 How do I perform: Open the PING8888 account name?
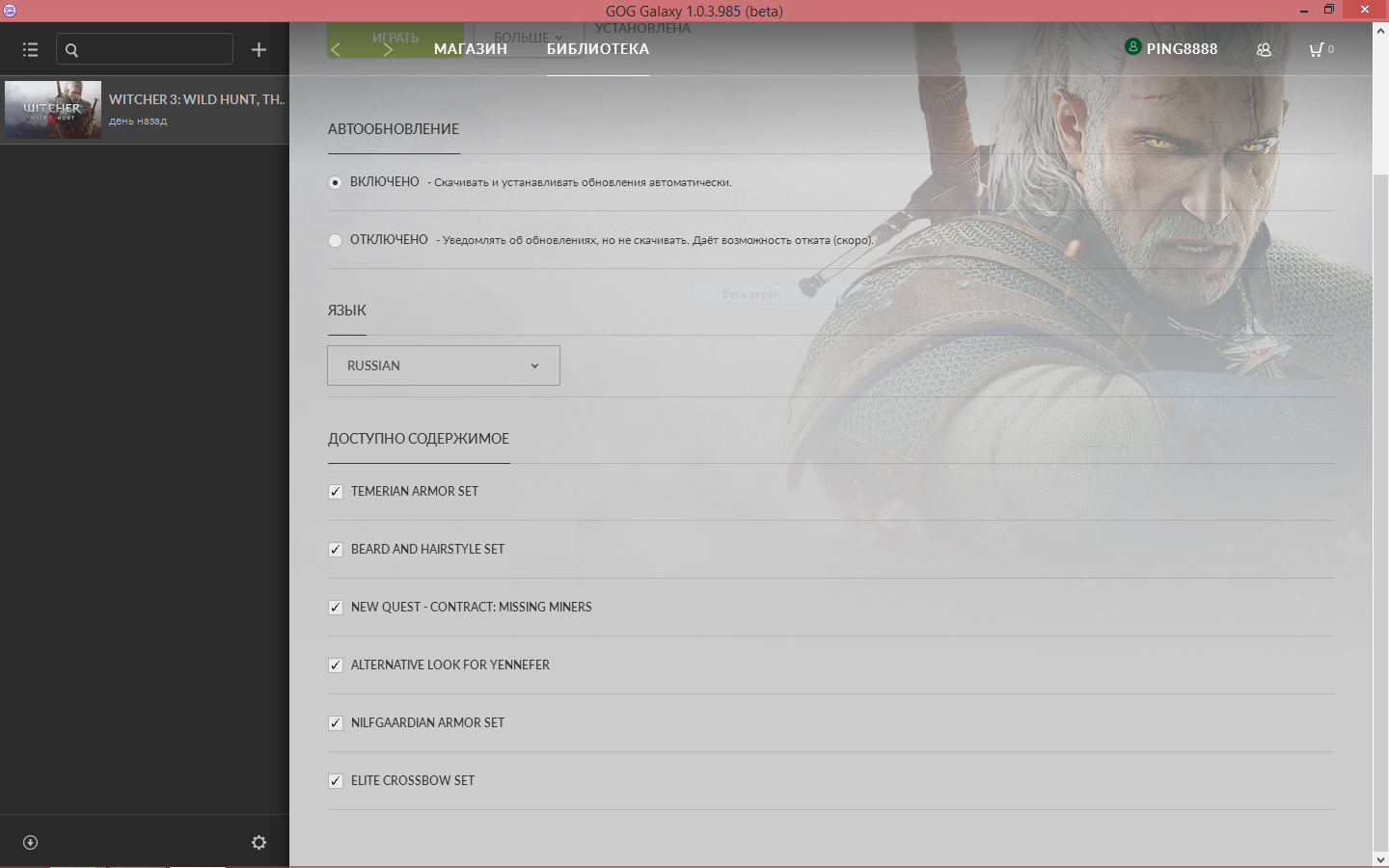(x=1182, y=49)
